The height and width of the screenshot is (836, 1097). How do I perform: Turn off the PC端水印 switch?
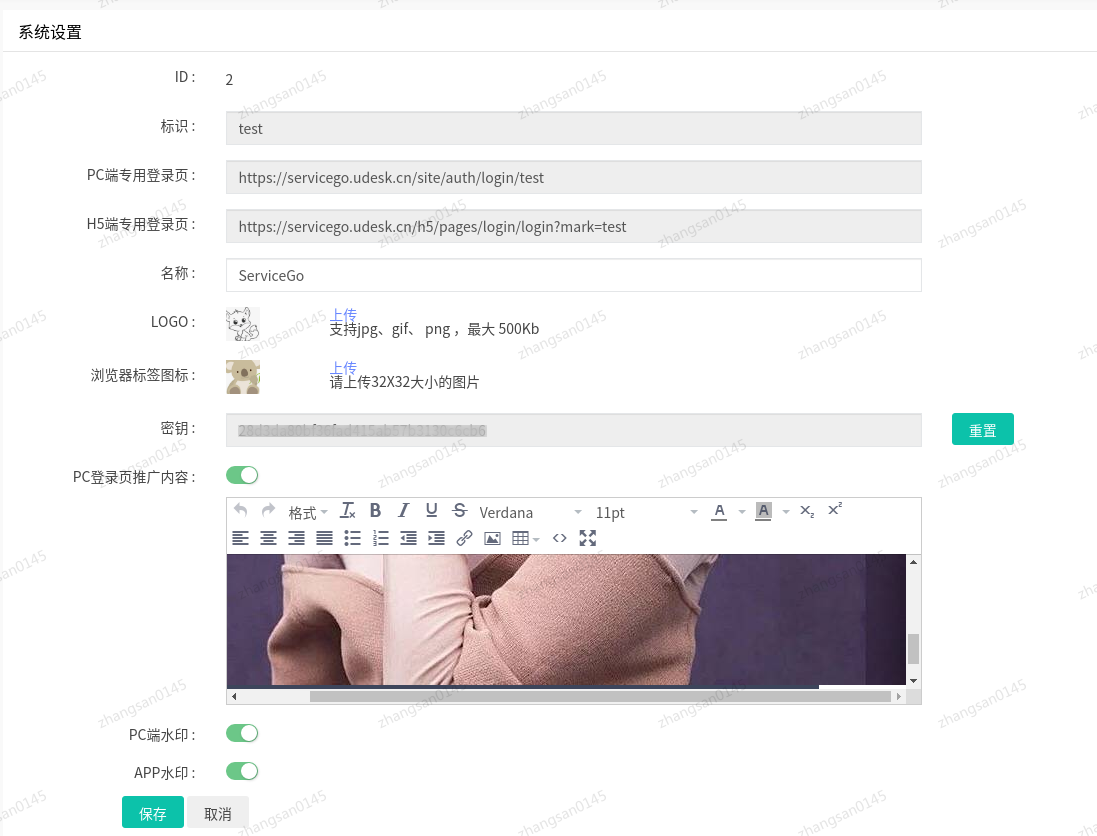(241, 733)
